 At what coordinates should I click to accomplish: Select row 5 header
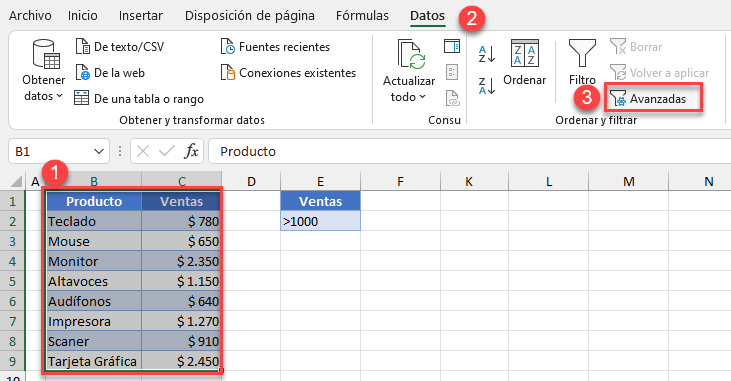(x=13, y=282)
